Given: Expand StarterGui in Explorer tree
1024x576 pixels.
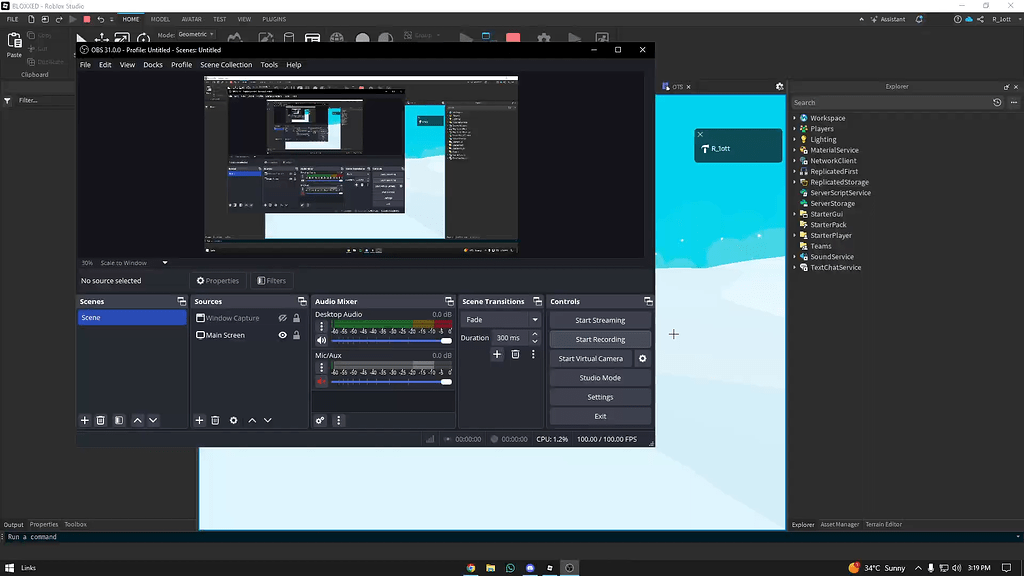Looking at the screenshot, I should [x=795, y=214].
